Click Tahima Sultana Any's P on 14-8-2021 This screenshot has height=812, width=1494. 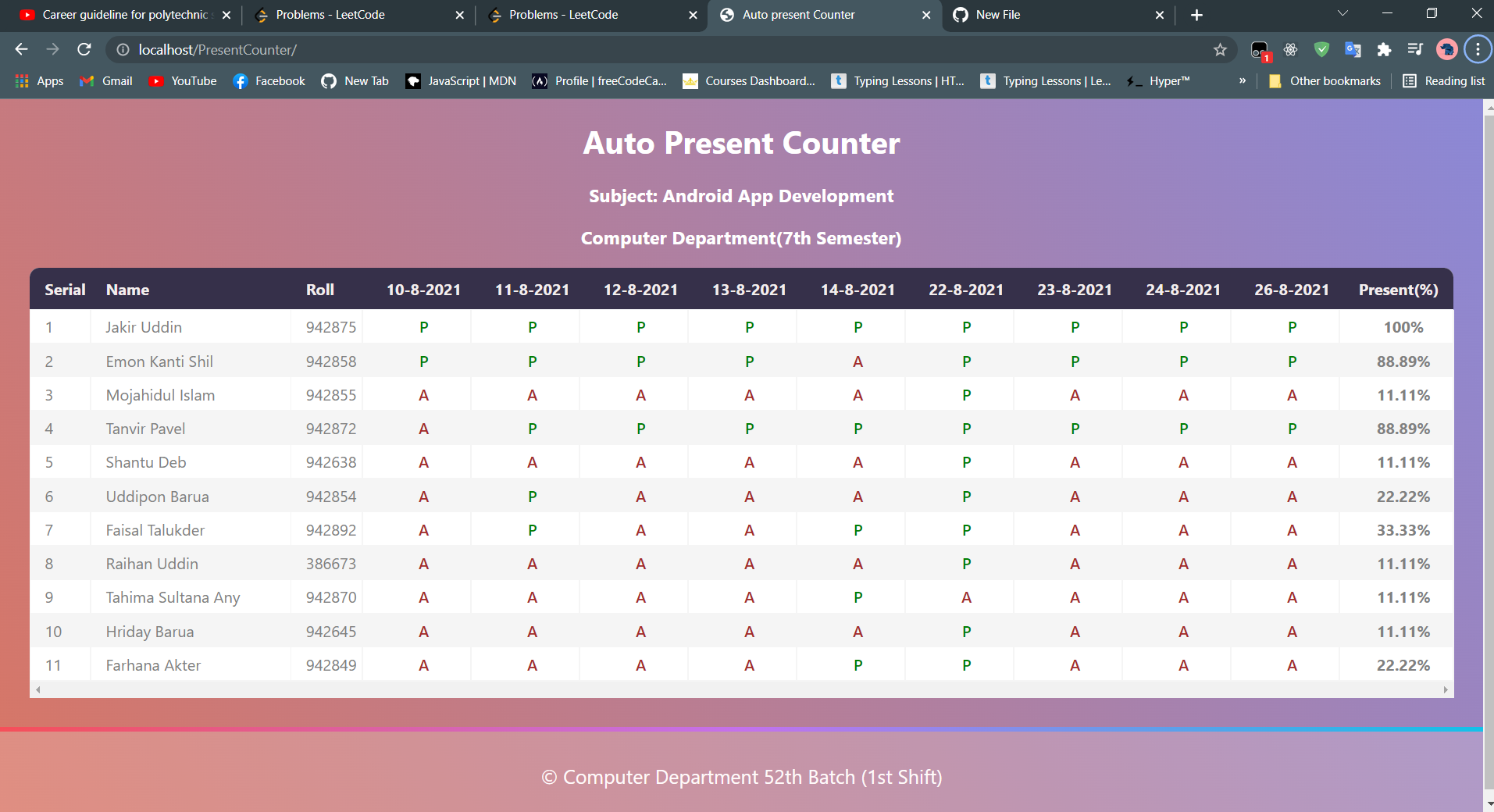coord(858,597)
